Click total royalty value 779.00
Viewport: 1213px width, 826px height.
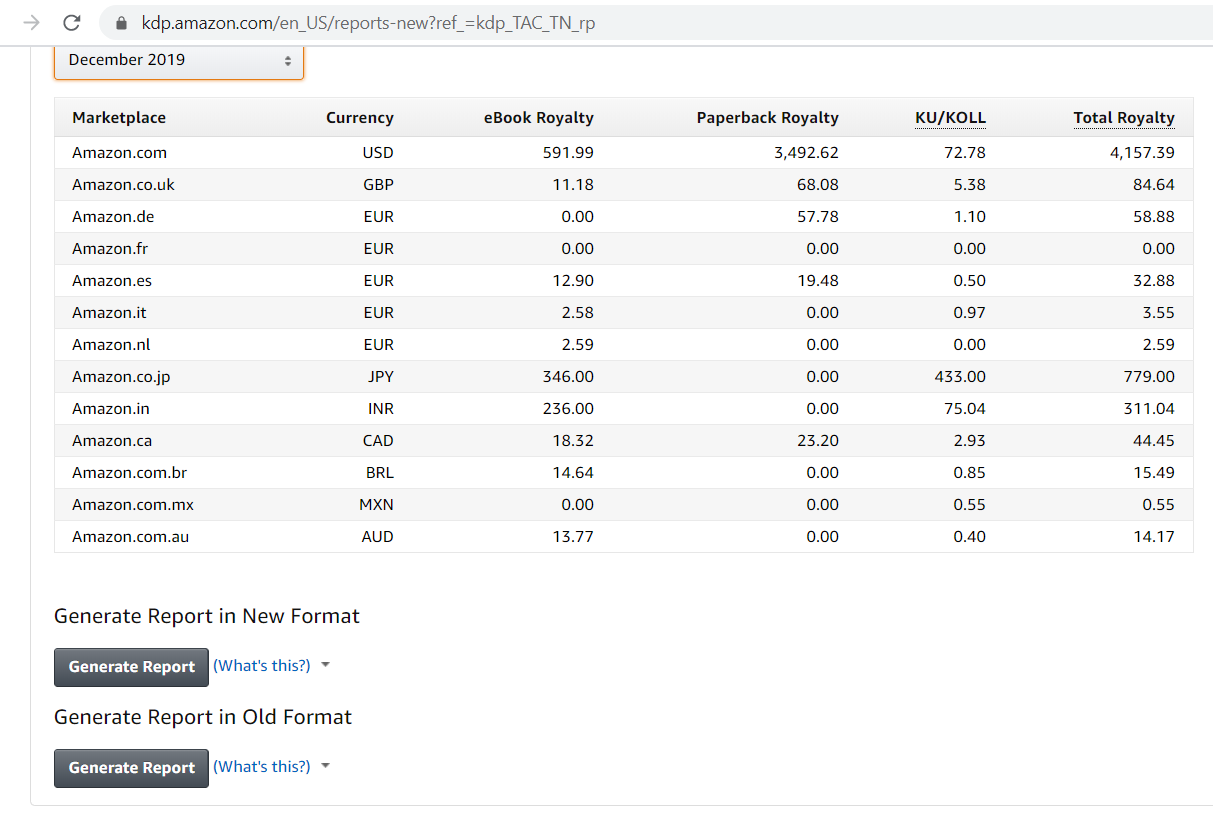[x=1150, y=377]
